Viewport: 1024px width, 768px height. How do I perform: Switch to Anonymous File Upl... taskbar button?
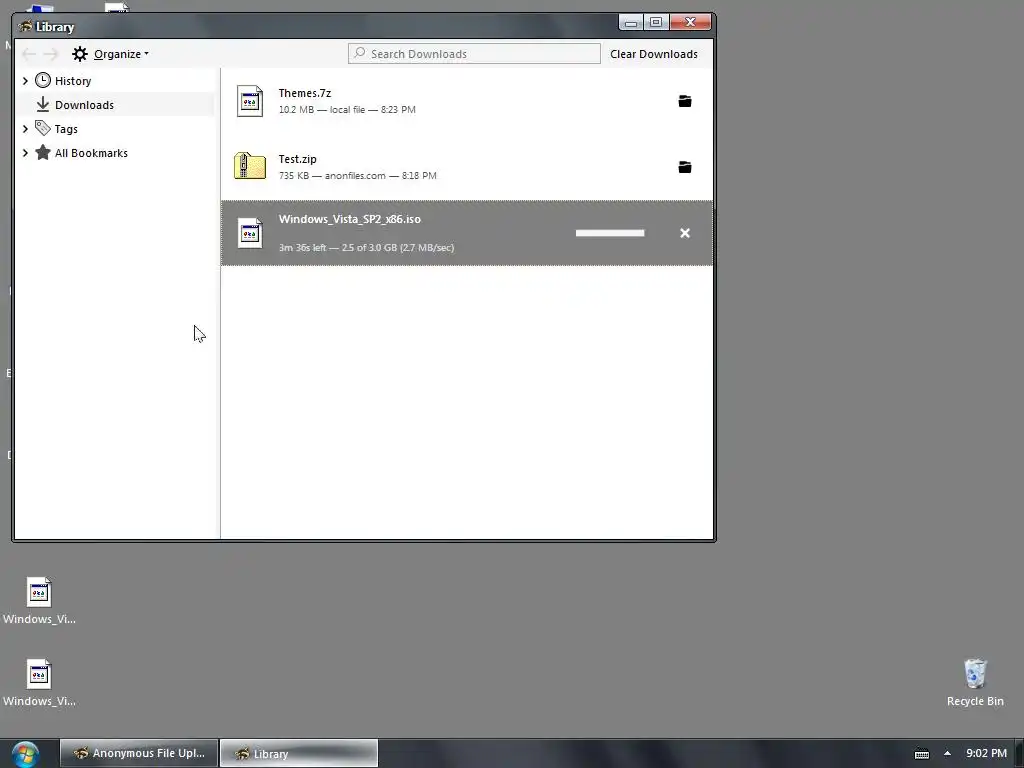[x=139, y=753]
